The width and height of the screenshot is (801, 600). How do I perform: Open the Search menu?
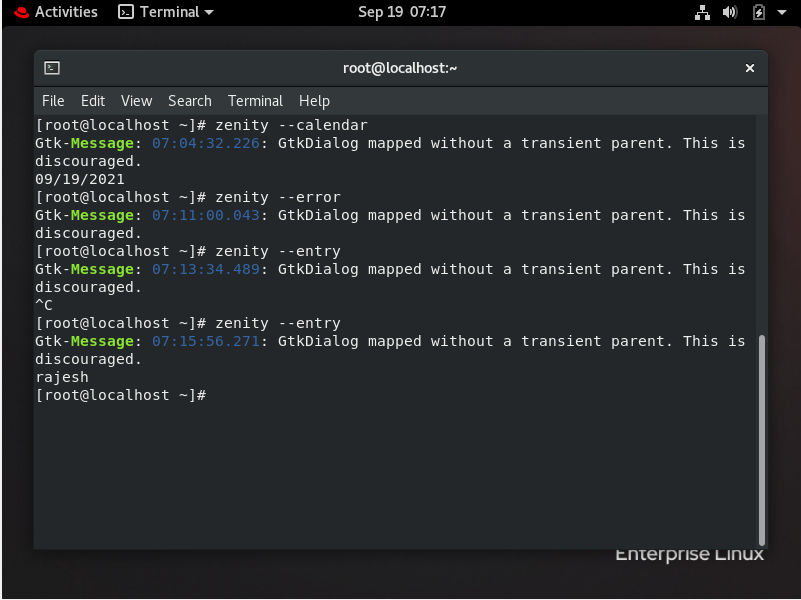click(x=189, y=100)
